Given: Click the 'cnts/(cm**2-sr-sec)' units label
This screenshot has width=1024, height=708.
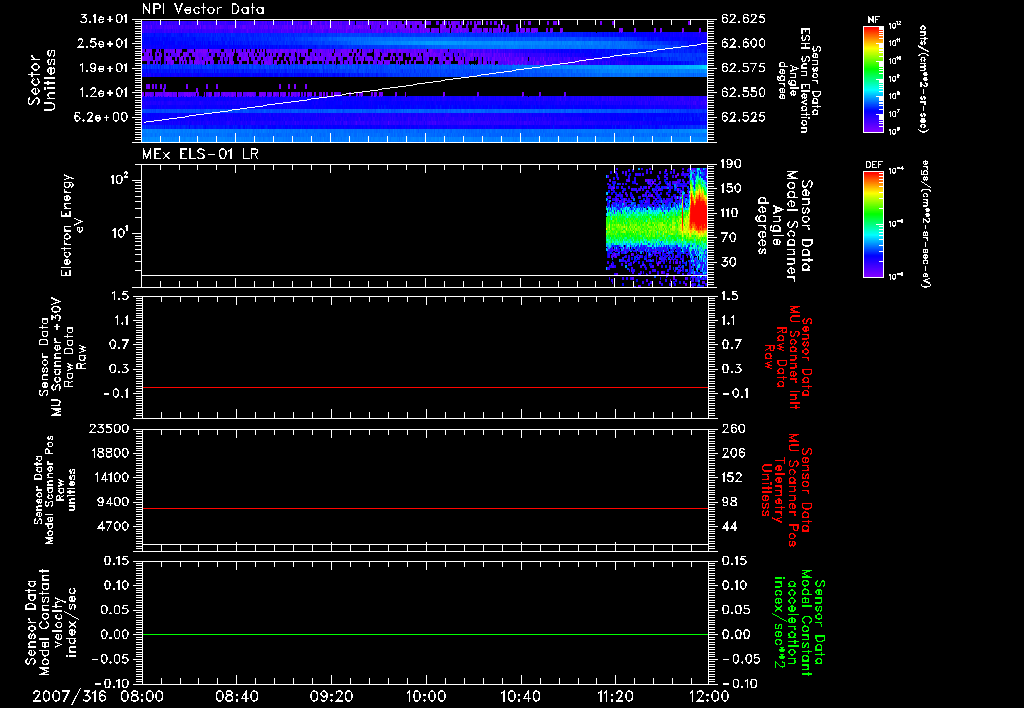Looking at the screenshot, I should click(x=923, y=78).
